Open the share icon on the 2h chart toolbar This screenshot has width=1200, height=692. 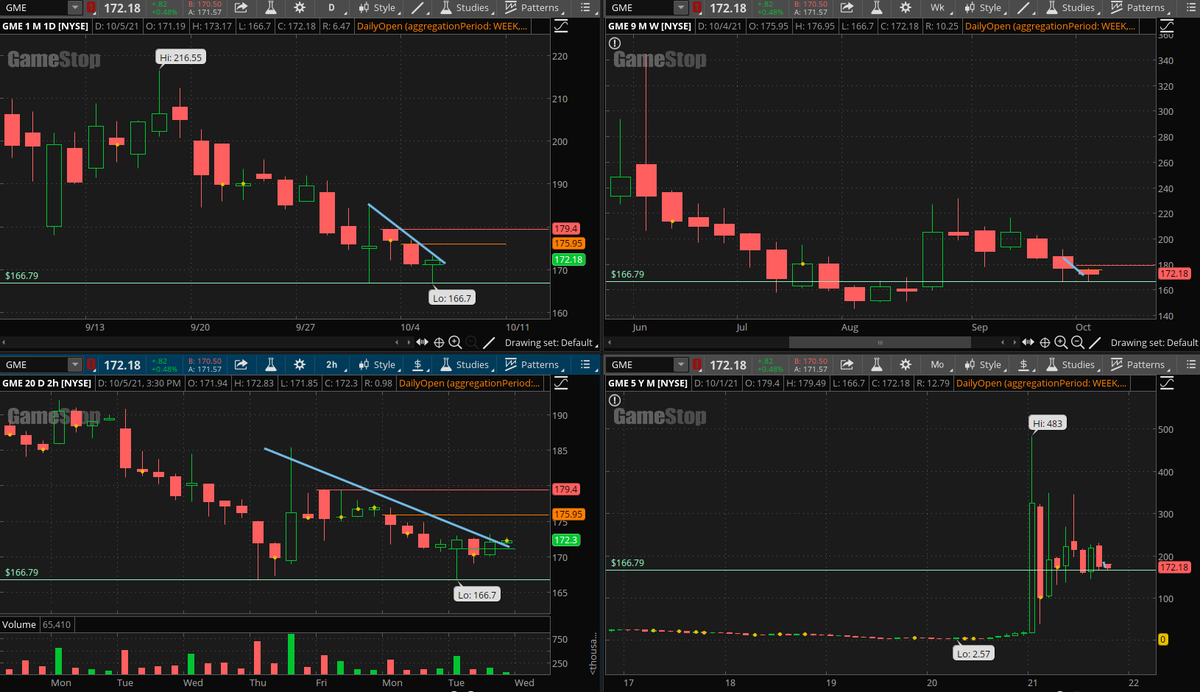241,364
